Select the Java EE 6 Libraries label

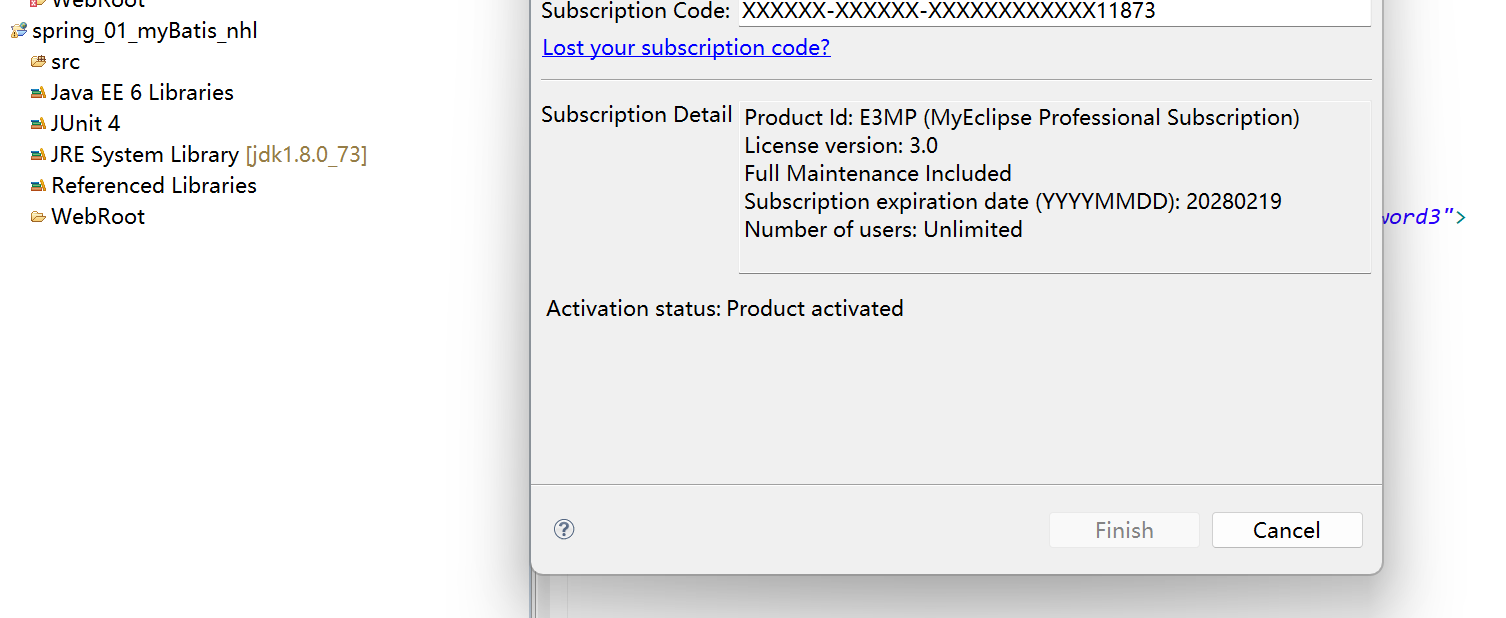pos(142,93)
